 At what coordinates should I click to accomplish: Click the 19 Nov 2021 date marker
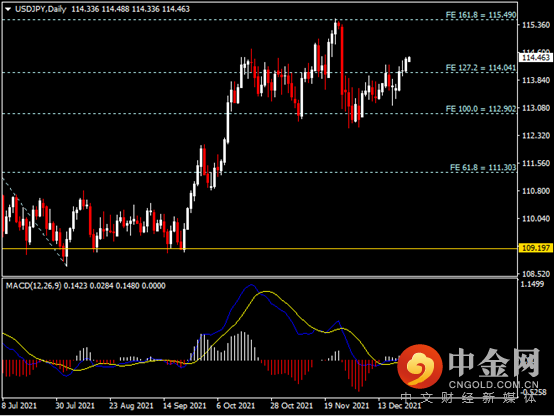(346, 405)
